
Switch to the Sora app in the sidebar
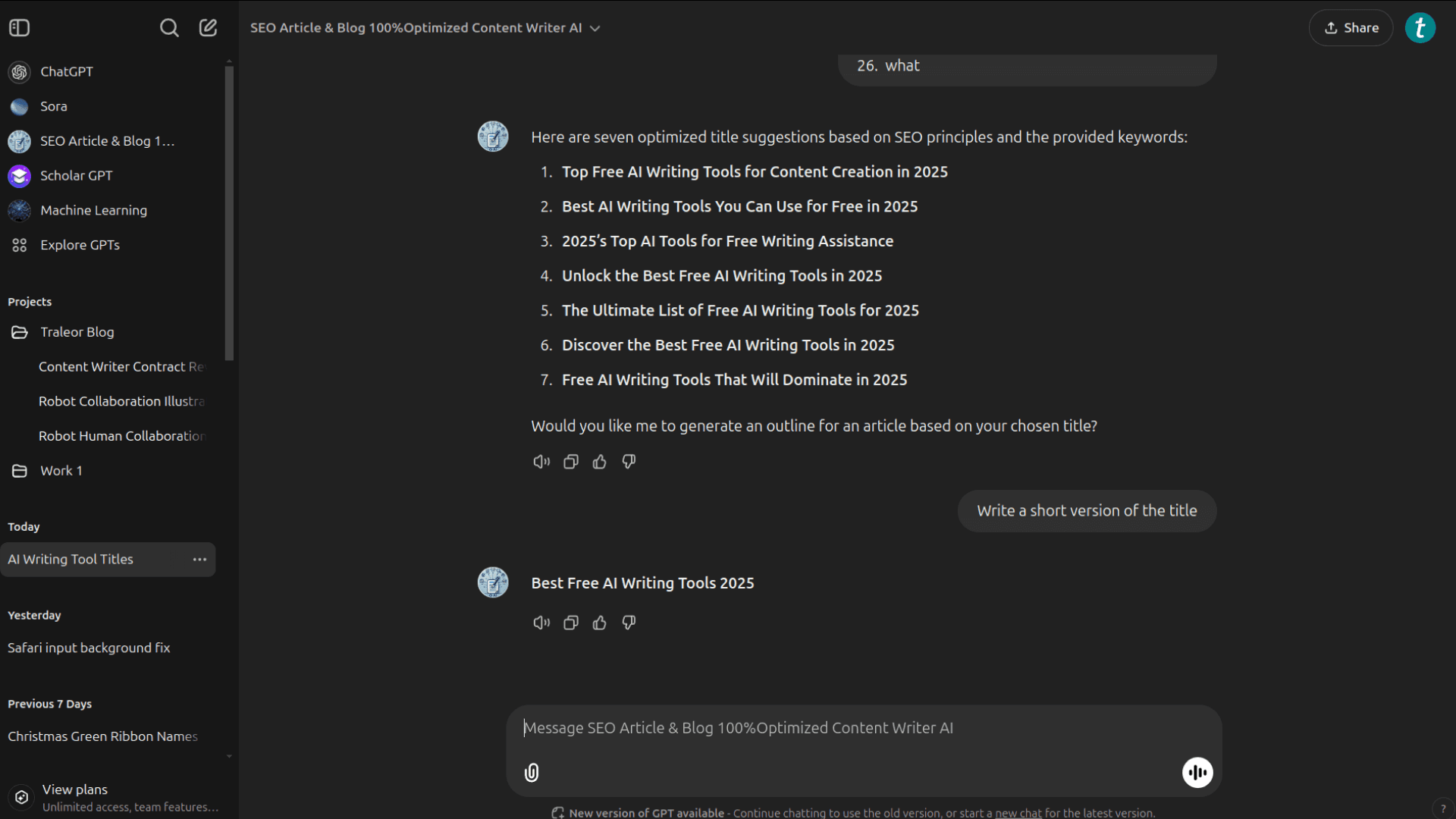coord(52,106)
